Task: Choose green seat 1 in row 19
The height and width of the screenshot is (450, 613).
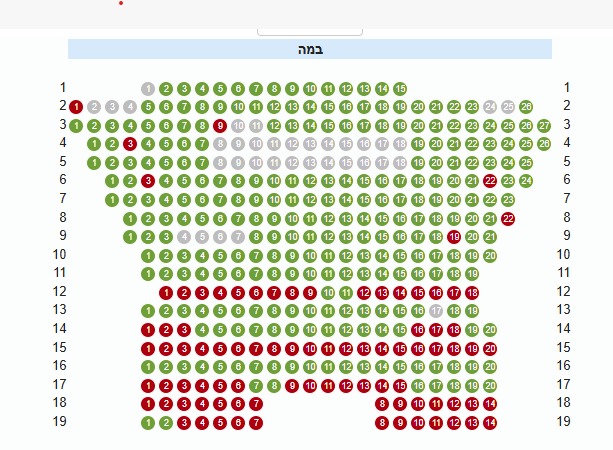Action: pyautogui.click(x=148, y=423)
